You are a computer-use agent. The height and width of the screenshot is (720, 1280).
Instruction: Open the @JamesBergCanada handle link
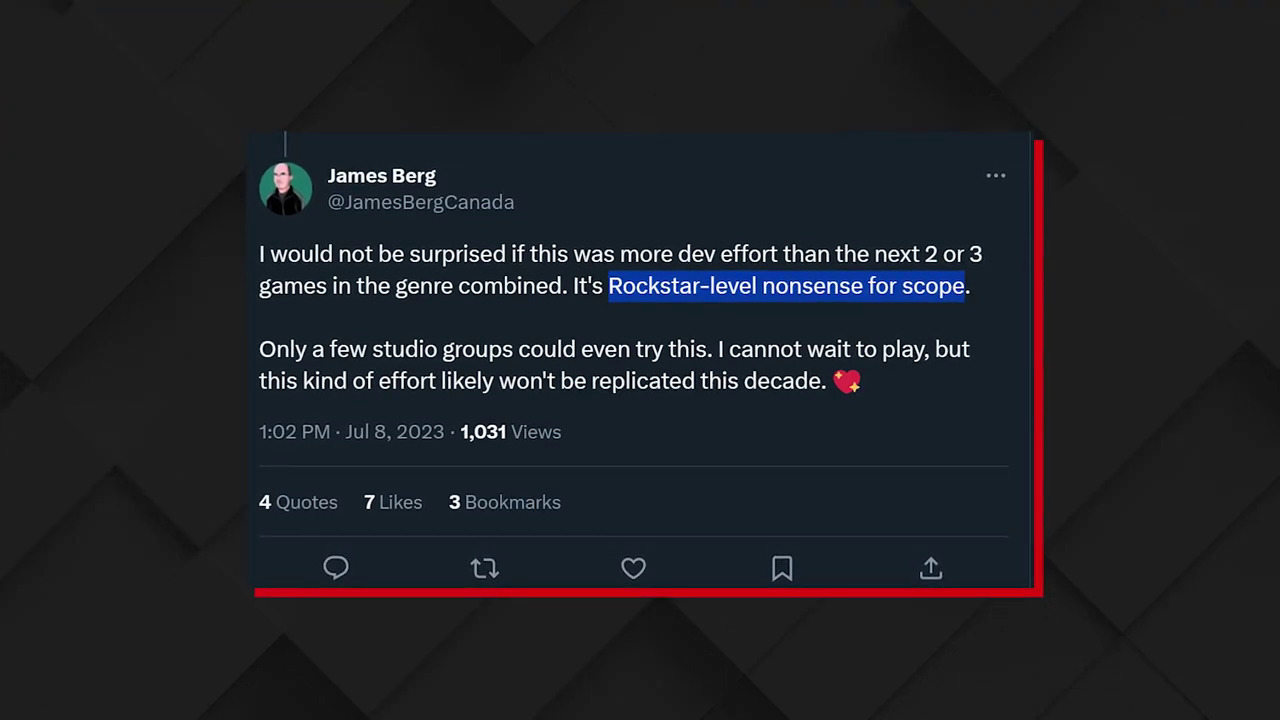[x=420, y=202]
